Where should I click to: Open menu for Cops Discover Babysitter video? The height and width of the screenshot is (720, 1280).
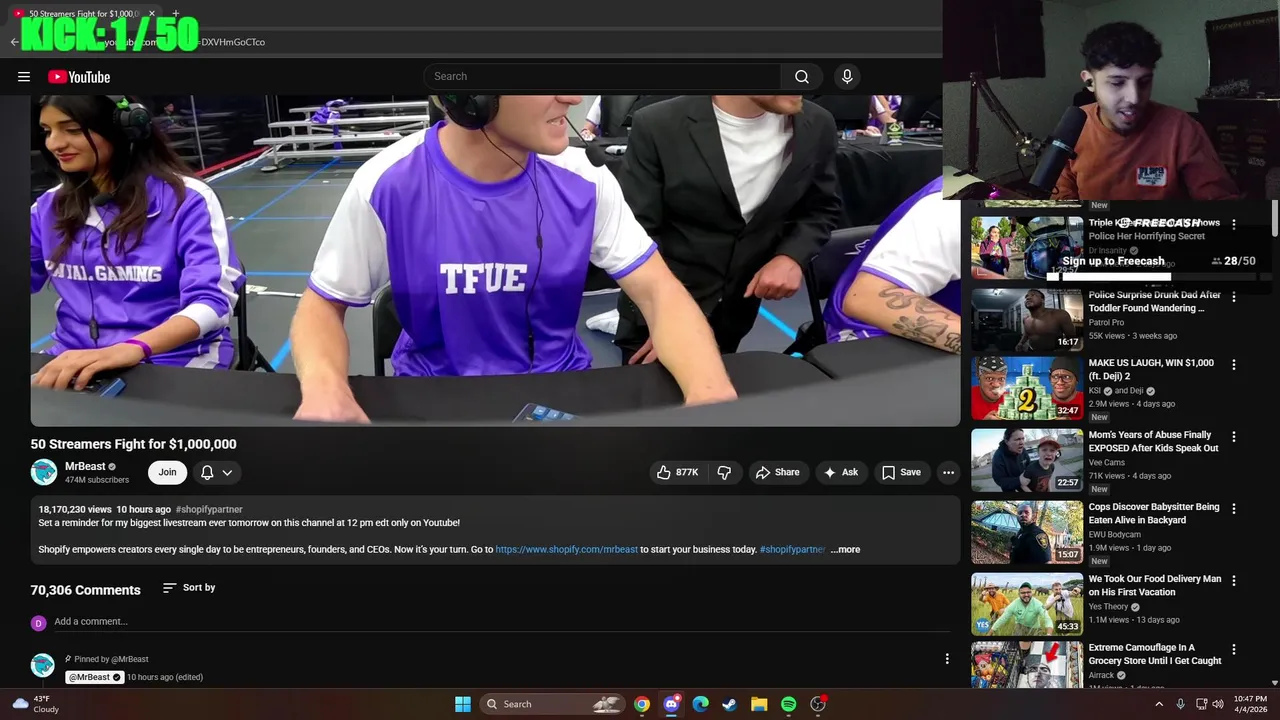[1233, 509]
